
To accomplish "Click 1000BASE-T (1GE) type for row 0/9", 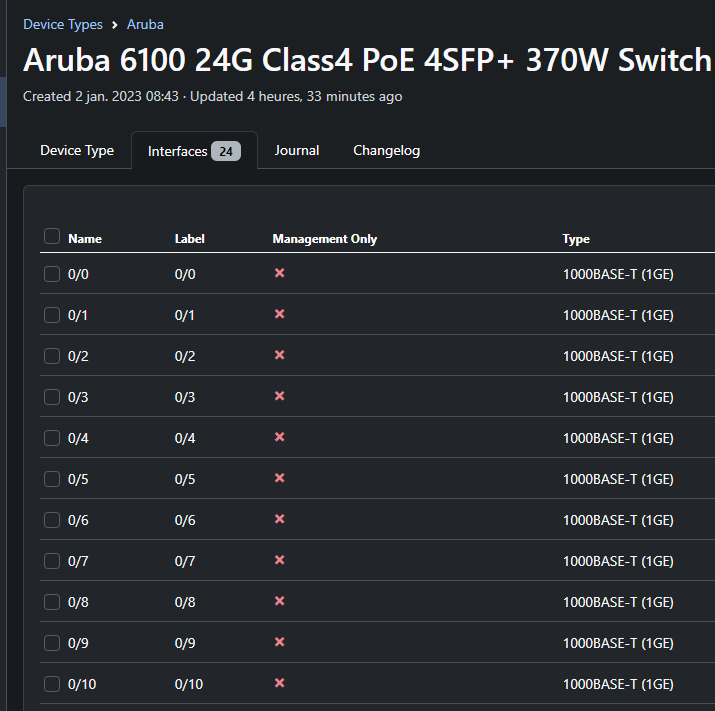I will (x=618, y=643).
